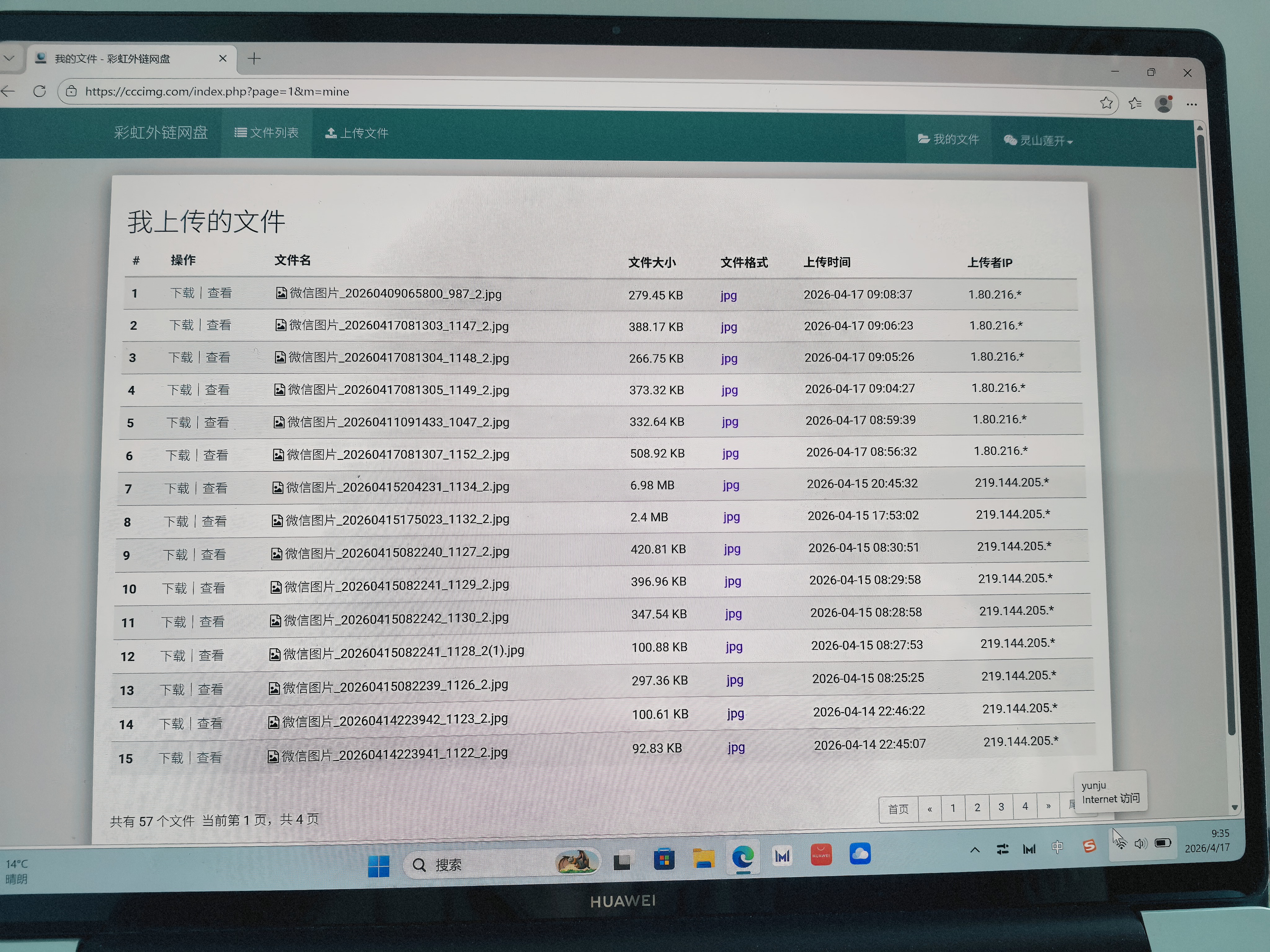Go to page 3 in pagination
The image size is (1270, 952).
1001,807
